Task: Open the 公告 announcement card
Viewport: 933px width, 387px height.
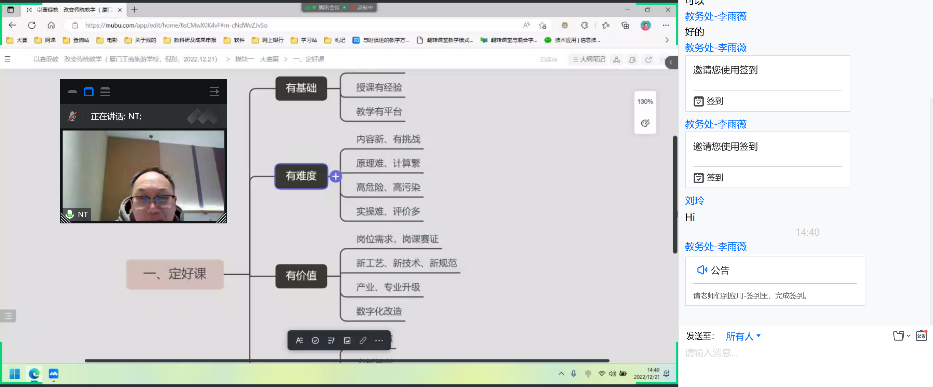Action: [775, 281]
